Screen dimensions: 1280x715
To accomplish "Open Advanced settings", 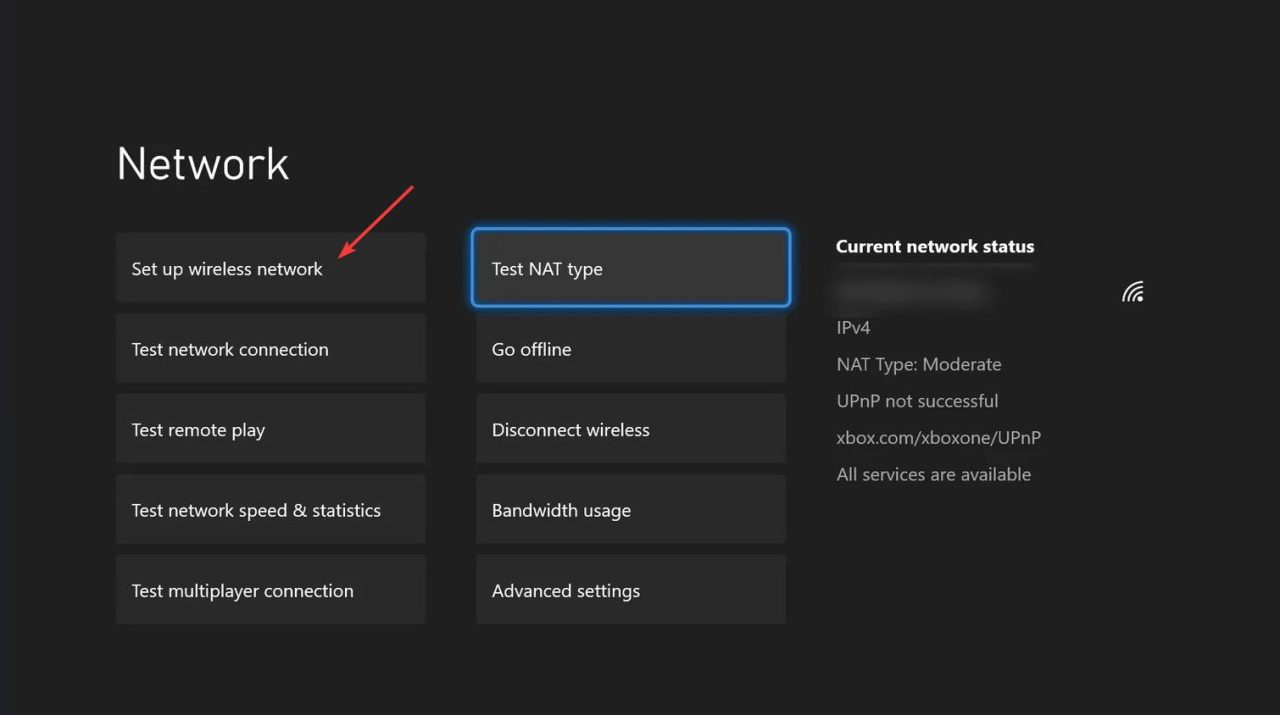I will pos(630,591).
